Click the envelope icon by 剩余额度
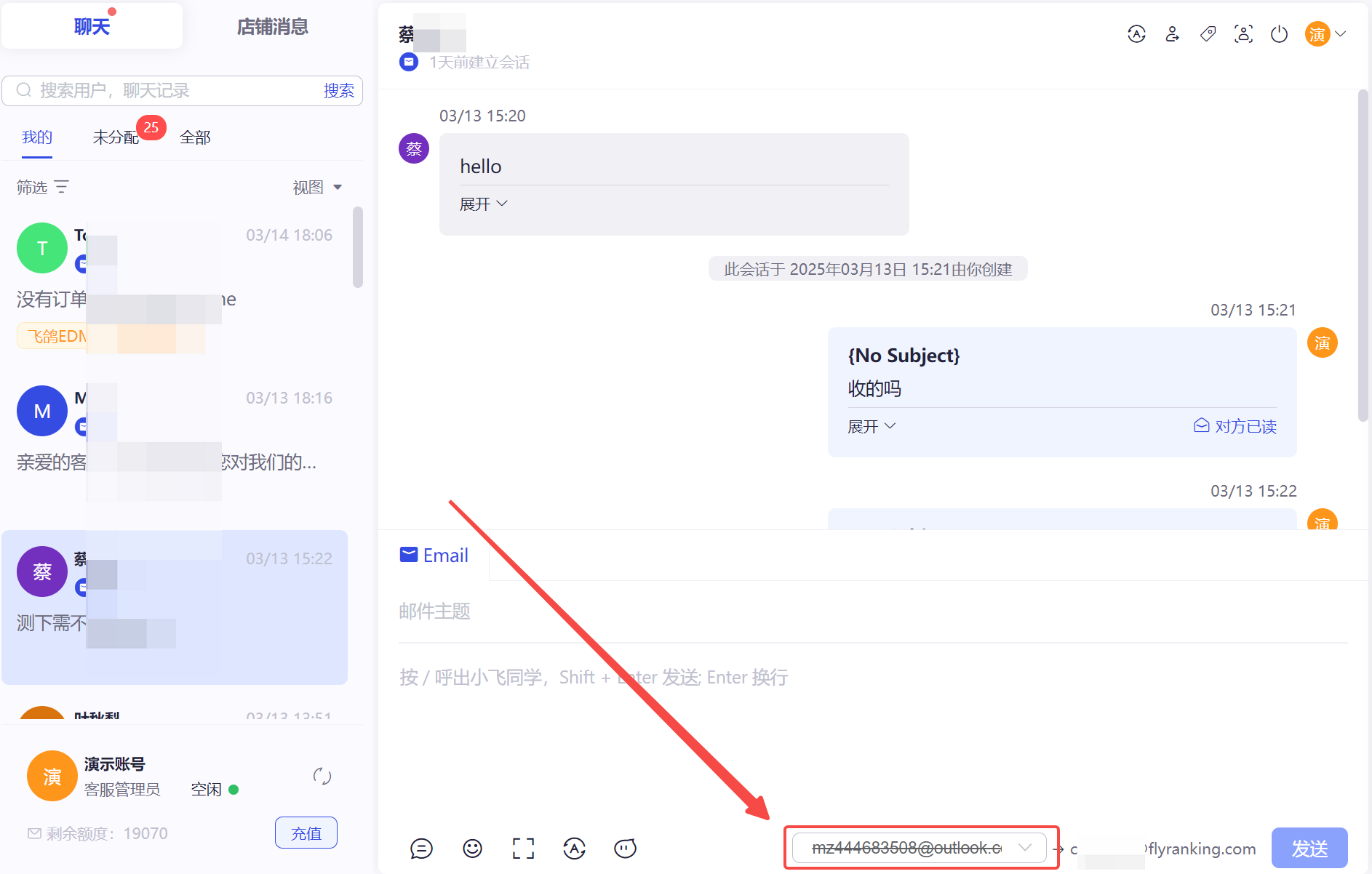The height and width of the screenshot is (874, 1372). pyautogui.click(x=34, y=833)
